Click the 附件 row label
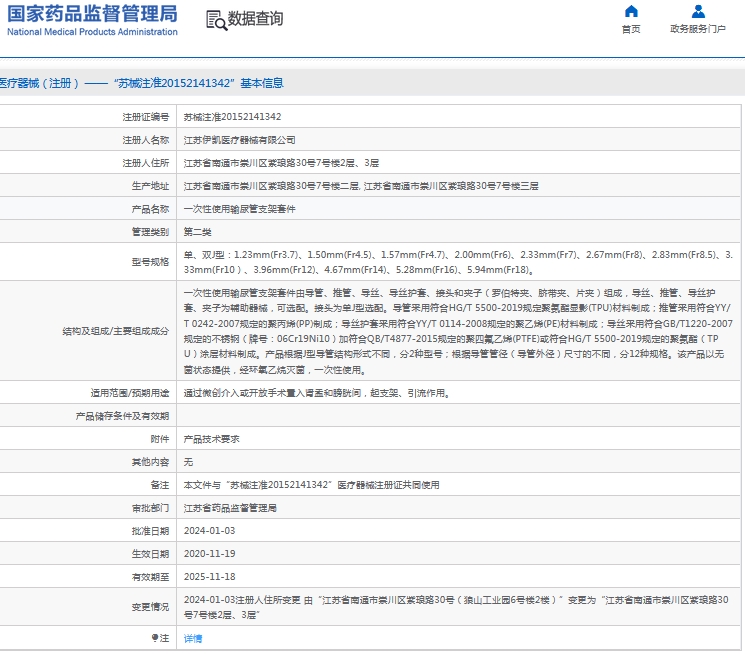Screen dimensions: 745x654 coord(160,439)
